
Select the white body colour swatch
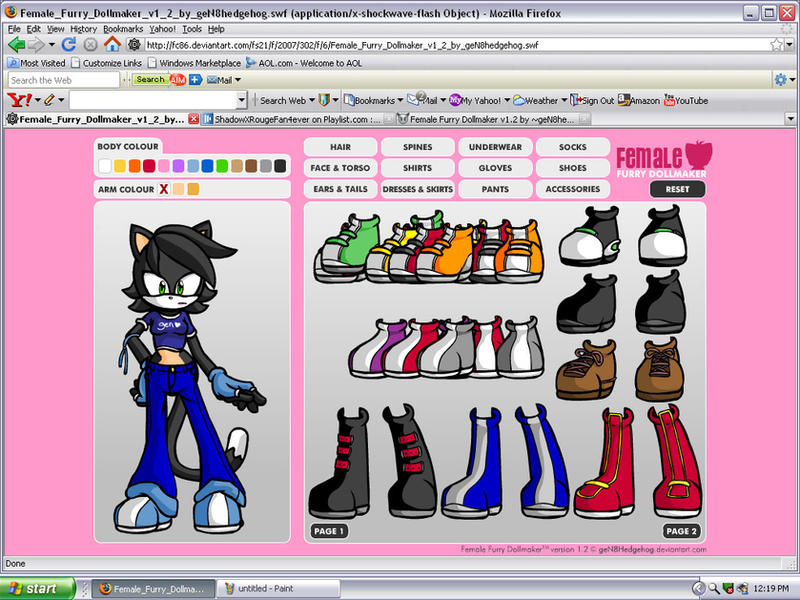[105, 166]
